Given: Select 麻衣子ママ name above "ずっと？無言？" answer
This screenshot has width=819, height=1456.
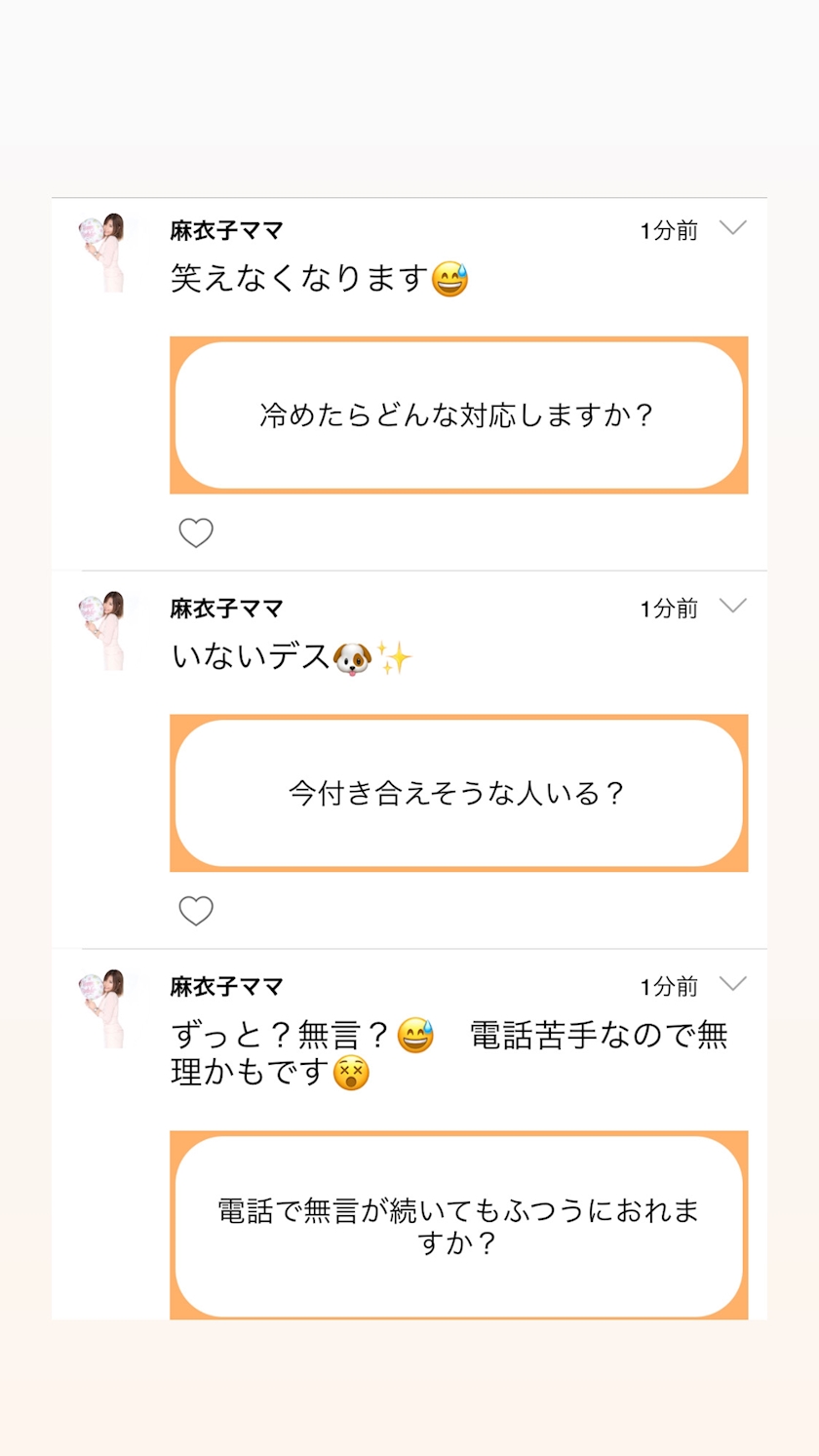Looking at the screenshot, I should click(x=226, y=987).
